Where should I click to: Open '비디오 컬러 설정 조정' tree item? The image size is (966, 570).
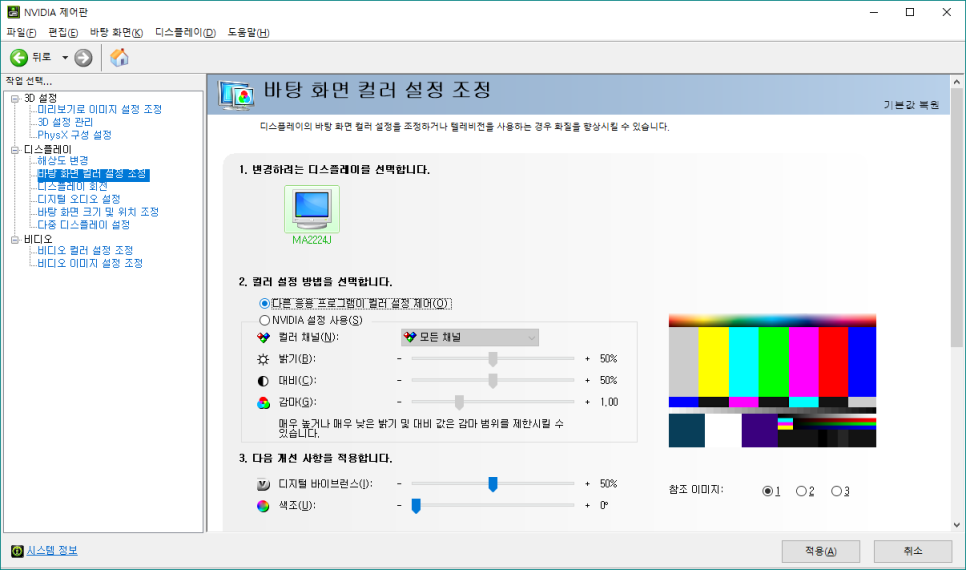click(85, 251)
